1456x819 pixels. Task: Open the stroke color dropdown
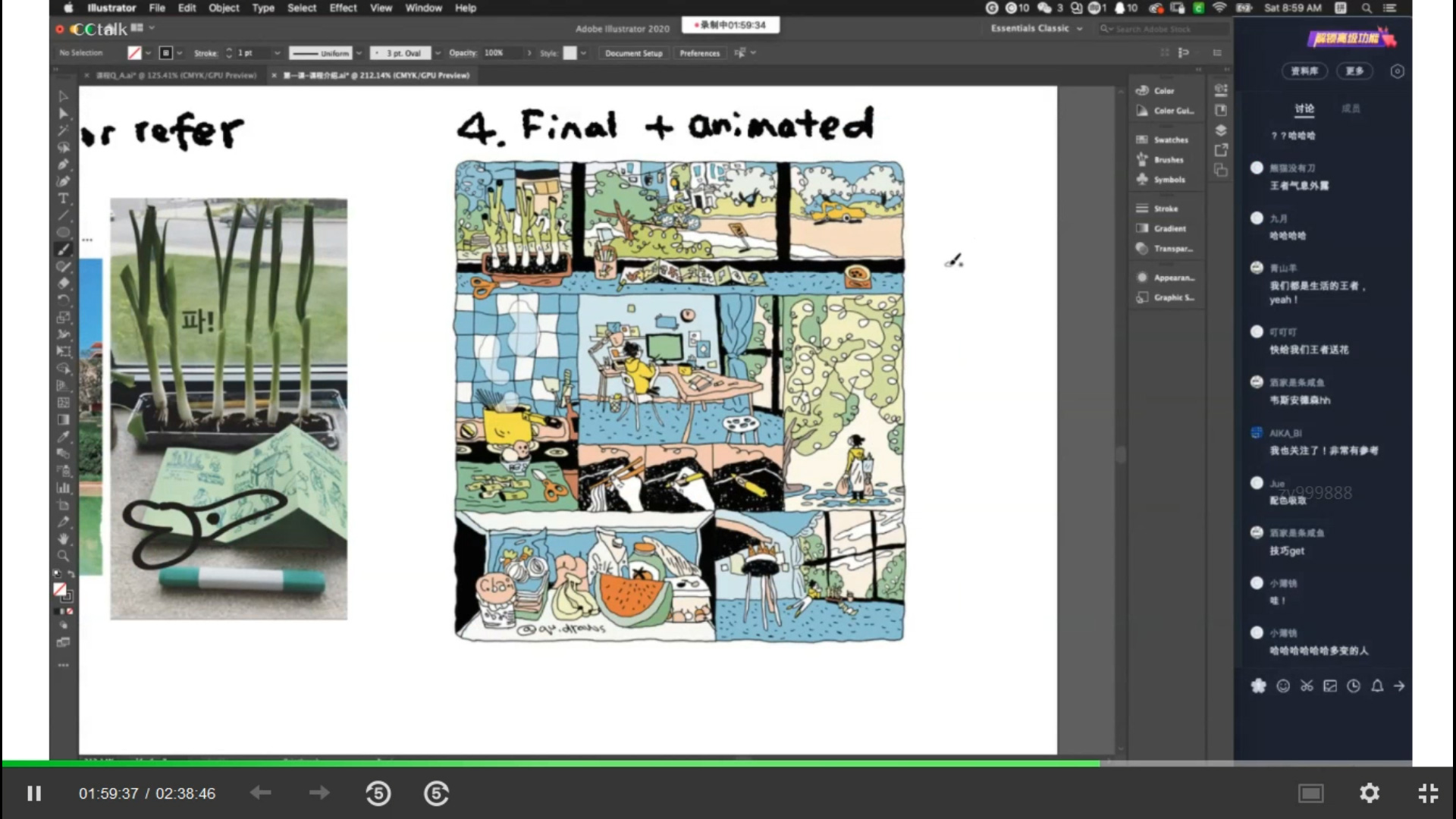[x=180, y=53]
